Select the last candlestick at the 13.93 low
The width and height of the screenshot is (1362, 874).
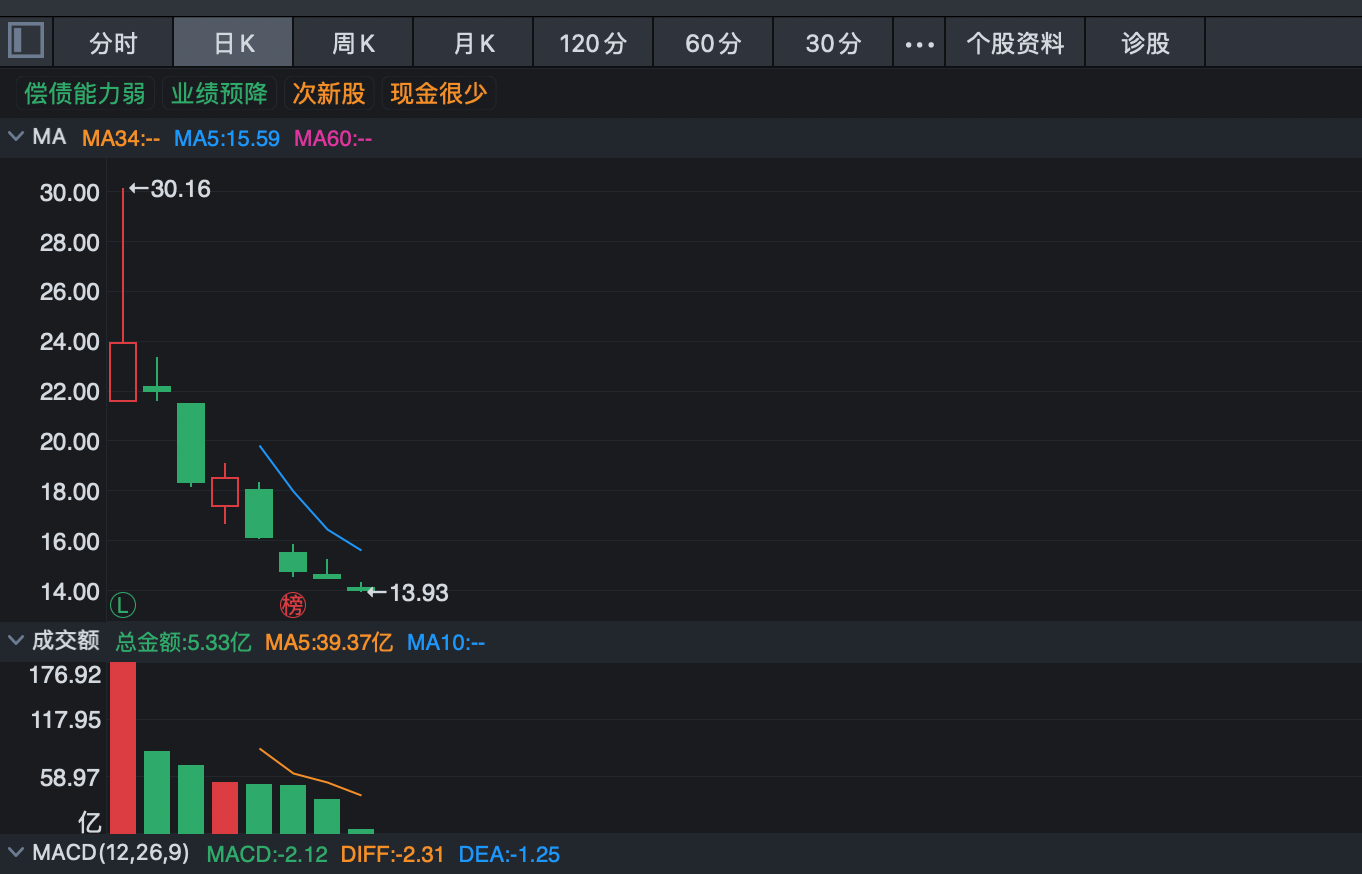point(360,588)
